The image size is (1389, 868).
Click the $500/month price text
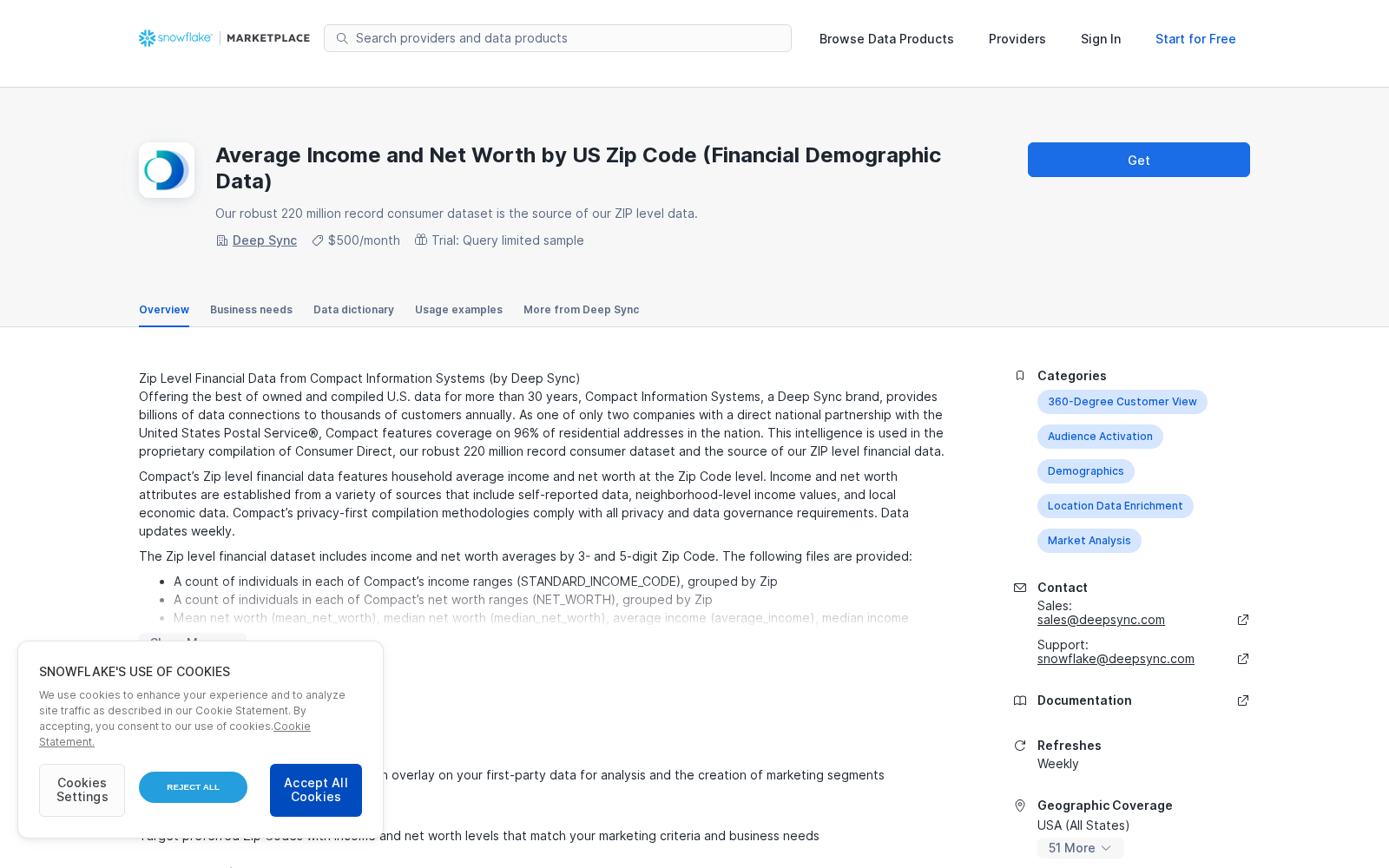tap(364, 240)
